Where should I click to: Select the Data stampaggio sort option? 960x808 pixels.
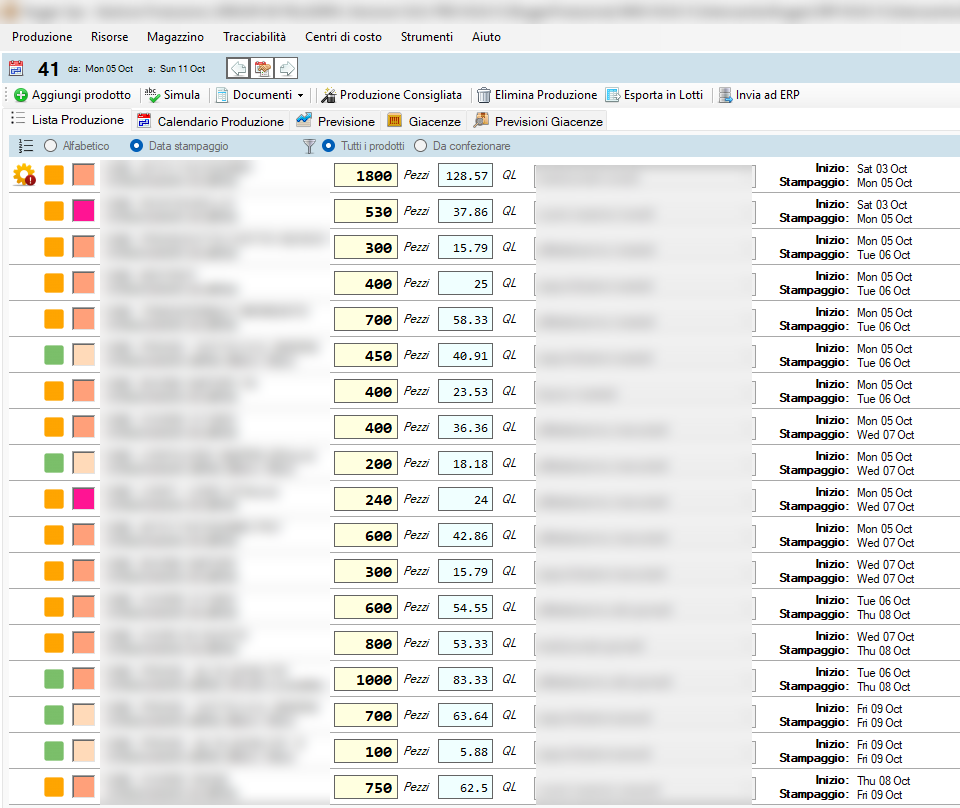137,146
